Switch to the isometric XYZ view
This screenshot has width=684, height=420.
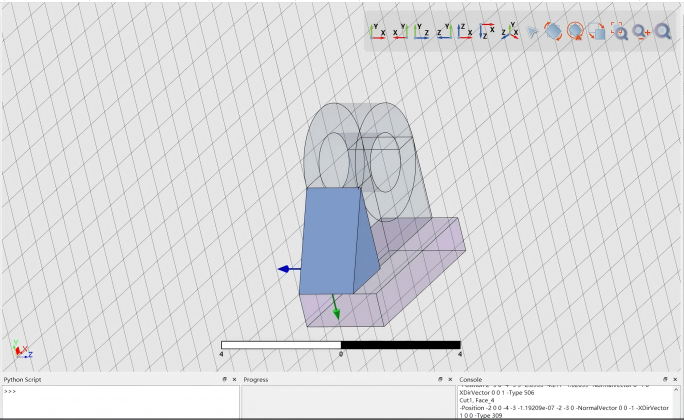[x=510, y=32]
